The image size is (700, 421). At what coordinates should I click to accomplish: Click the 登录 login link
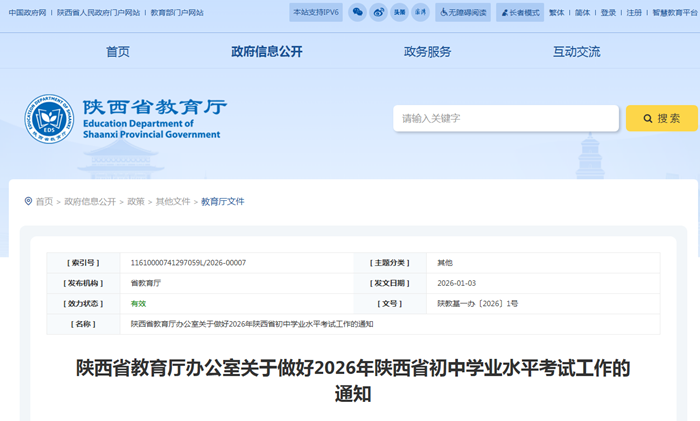tap(608, 13)
